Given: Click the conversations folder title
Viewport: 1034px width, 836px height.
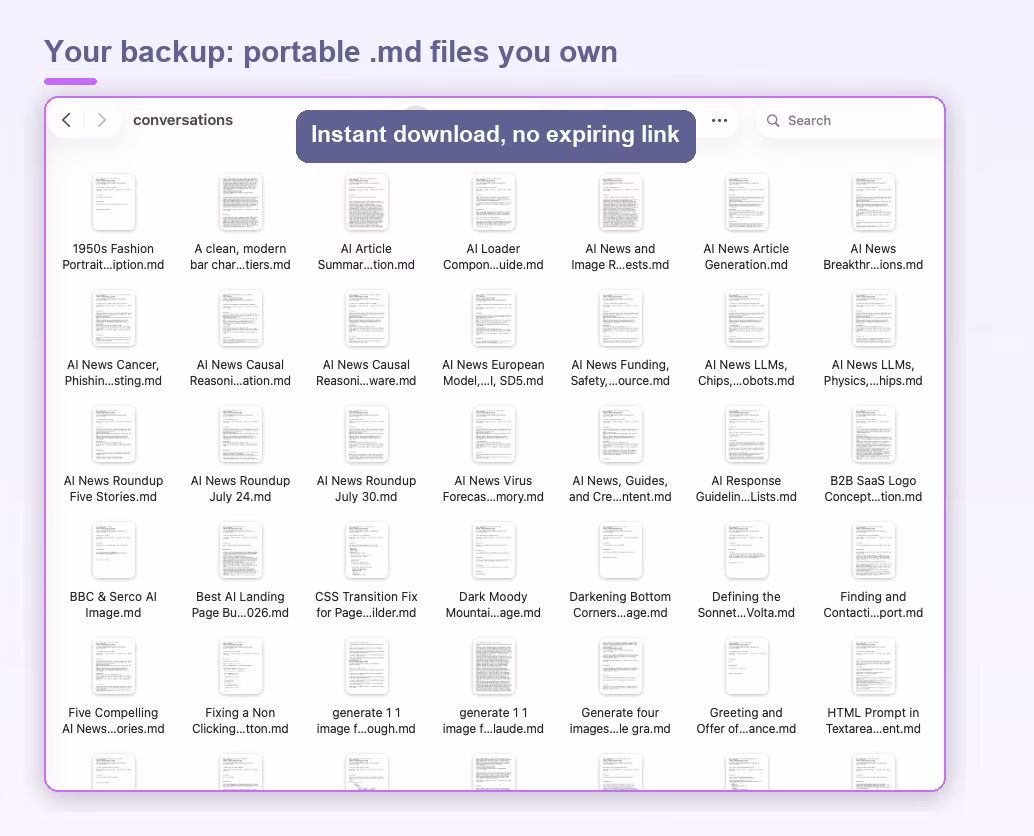Looking at the screenshot, I should tap(183, 120).
